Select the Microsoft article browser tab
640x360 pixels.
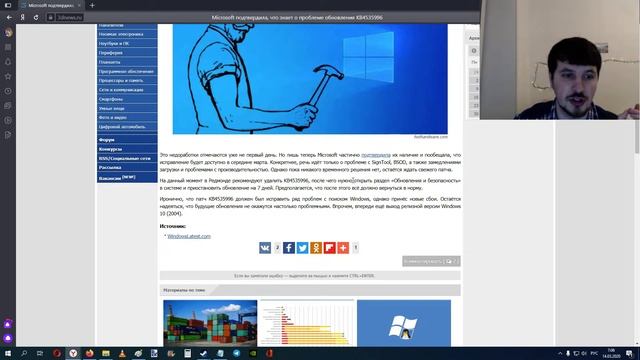click(51, 5)
